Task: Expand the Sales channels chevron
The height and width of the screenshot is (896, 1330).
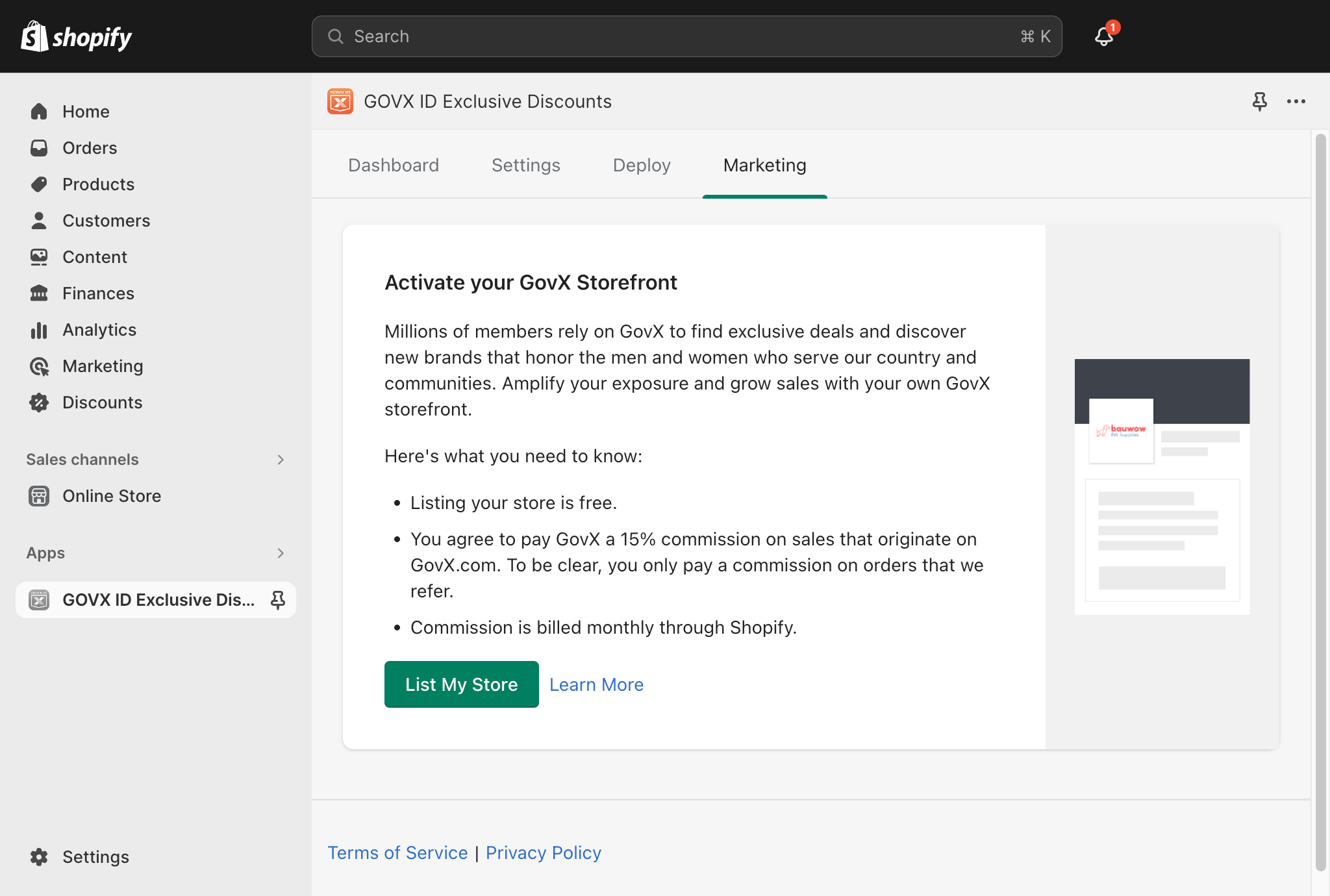Action: [x=281, y=460]
